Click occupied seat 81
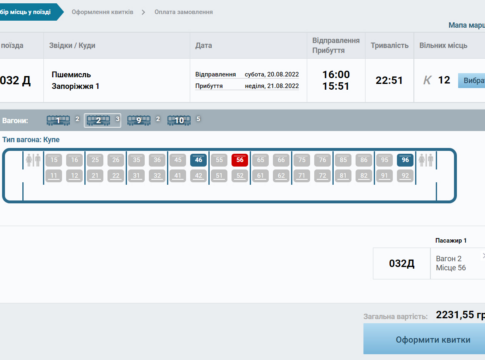 point(343,176)
